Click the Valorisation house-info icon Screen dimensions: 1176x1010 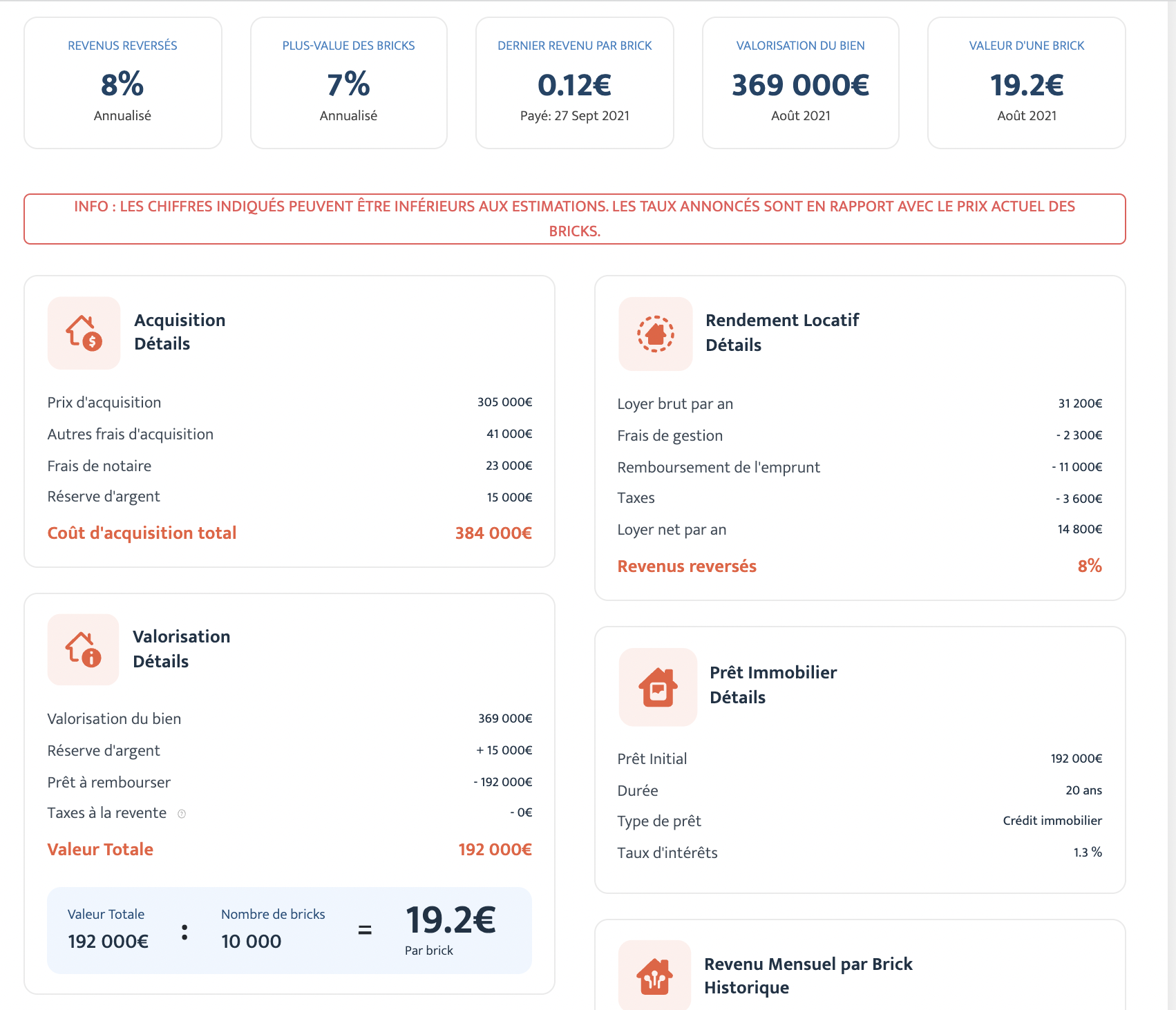point(83,649)
